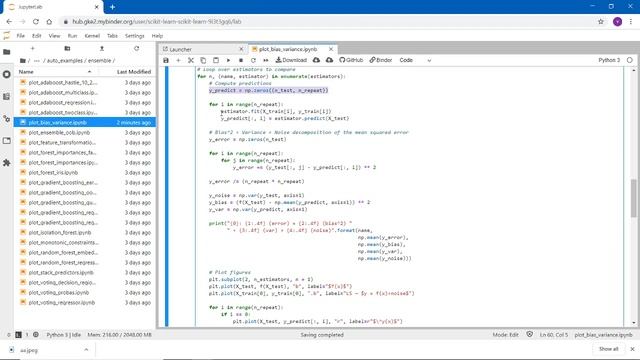
Task: Open the Running Terminals and Kernels sidebar icon
Action: pyautogui.click(x=7, y=74)
